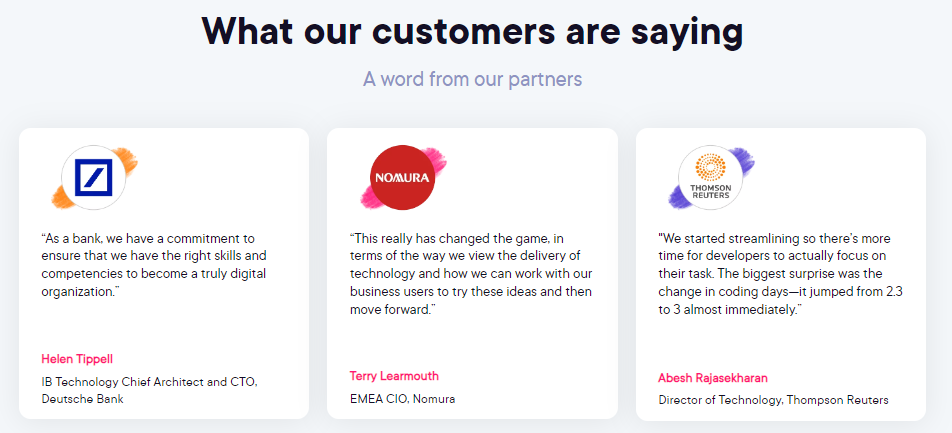Viewport: 952px width, 433px height.
Task: Select the "As a bank" quote text
Action: pos(153,264)
